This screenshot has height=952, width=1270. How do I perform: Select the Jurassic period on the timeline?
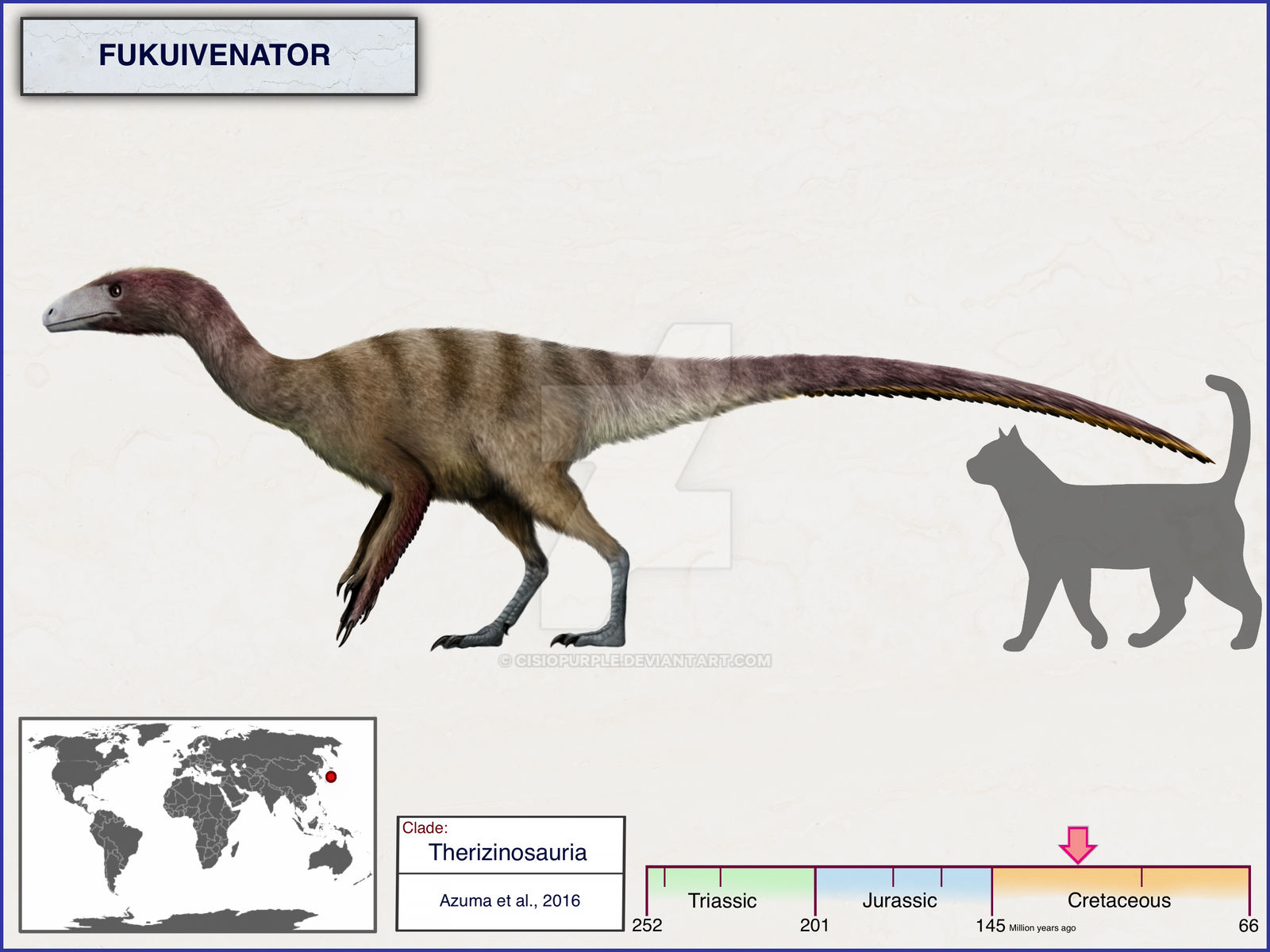point(899,900)
